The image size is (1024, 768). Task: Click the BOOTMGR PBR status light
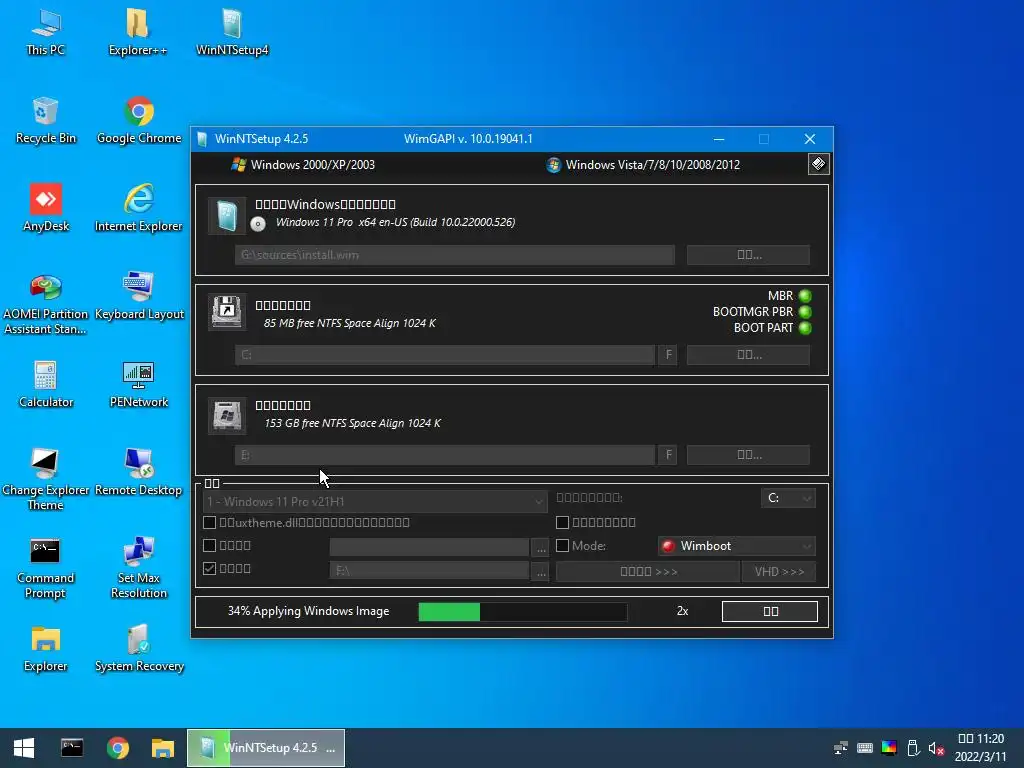click(805, 312)
